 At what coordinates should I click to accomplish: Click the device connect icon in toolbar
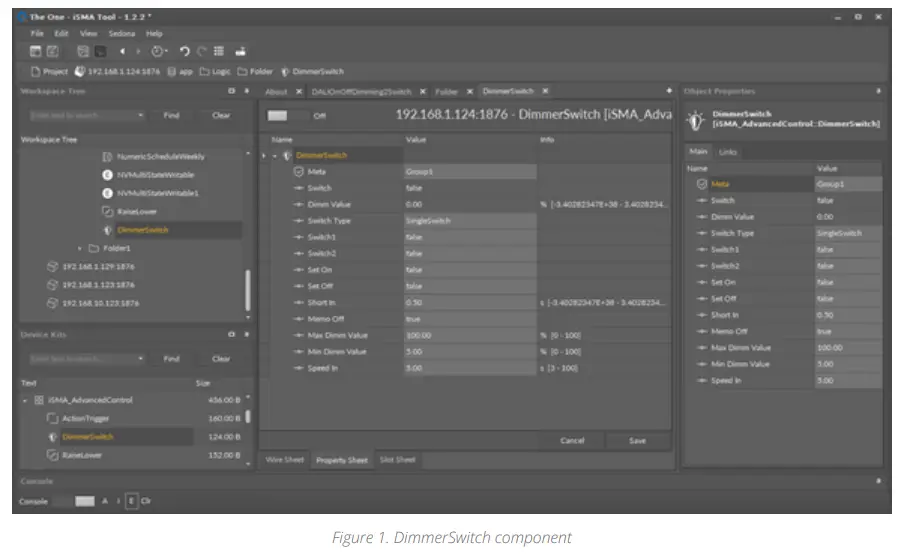tap(241, 51)
